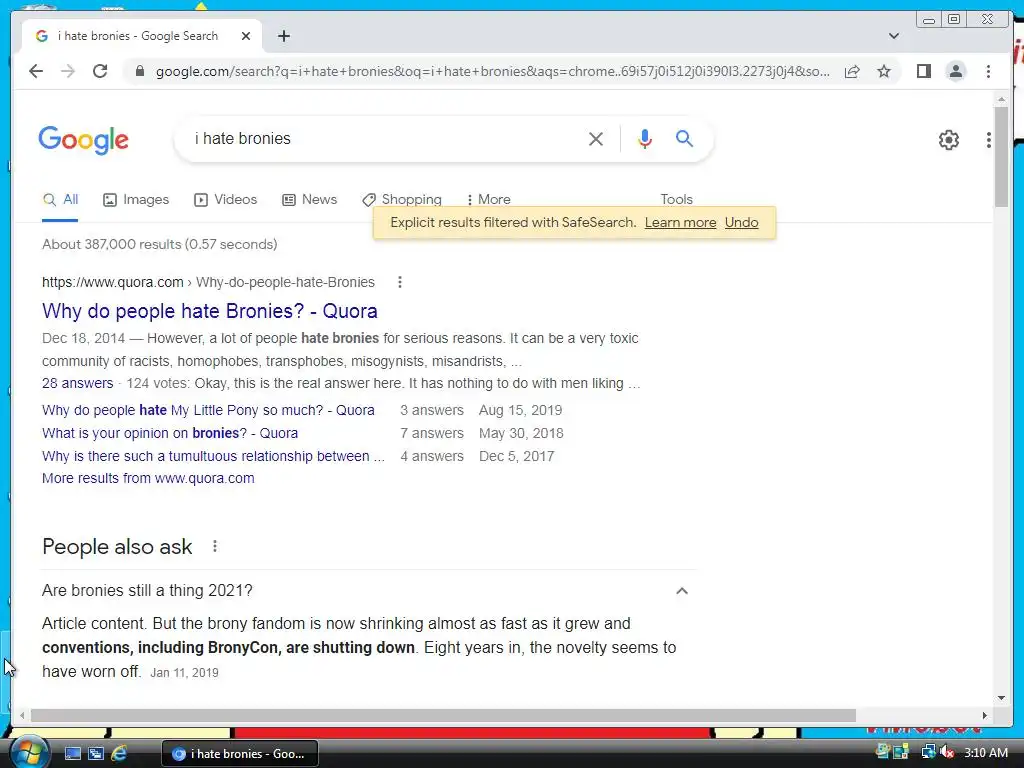Share this page using the share icon
This screenshot has height=768, width=1024.
tap(852, 71)
